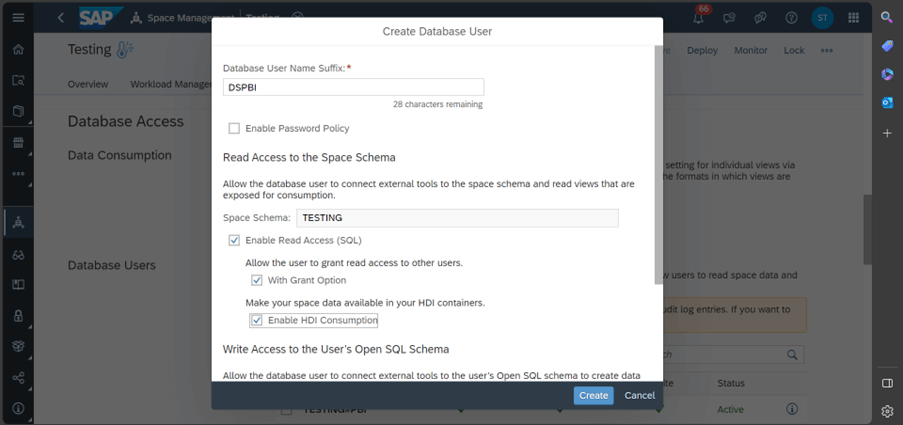Click the dialog's vertical scrollbar
Image resolution: width=903 pixels, height=425 pixels.
click(x=658, y=164)
